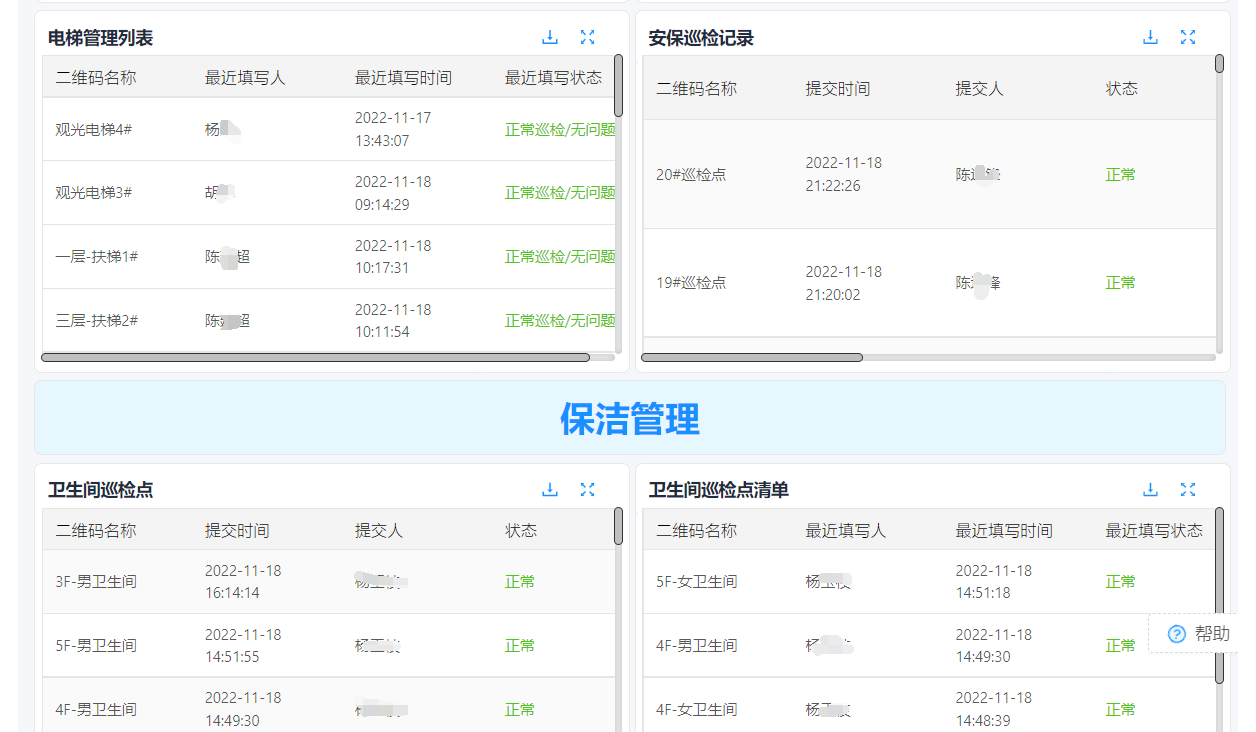Download the 安保巡检记录 records
This screenshot has width=1256, height=732.
click(x=1150, y=36)
